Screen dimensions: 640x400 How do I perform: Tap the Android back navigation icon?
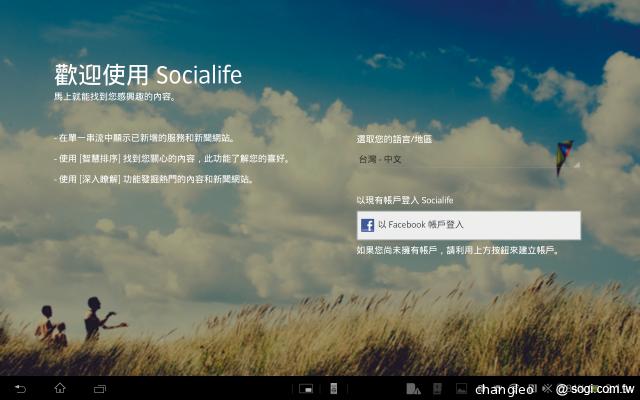20,389
